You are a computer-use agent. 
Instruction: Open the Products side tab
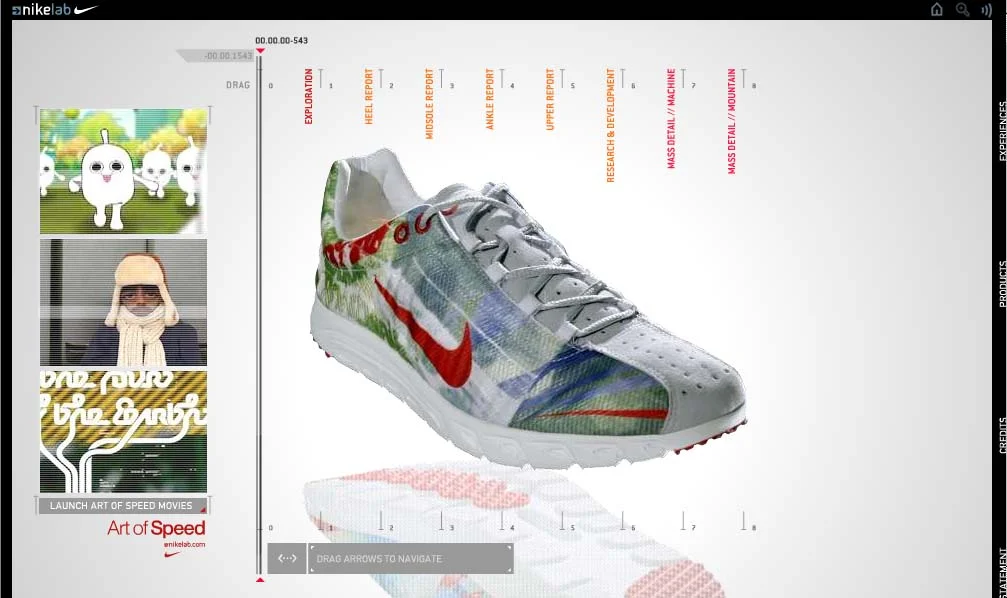(x=1002, y=283)
